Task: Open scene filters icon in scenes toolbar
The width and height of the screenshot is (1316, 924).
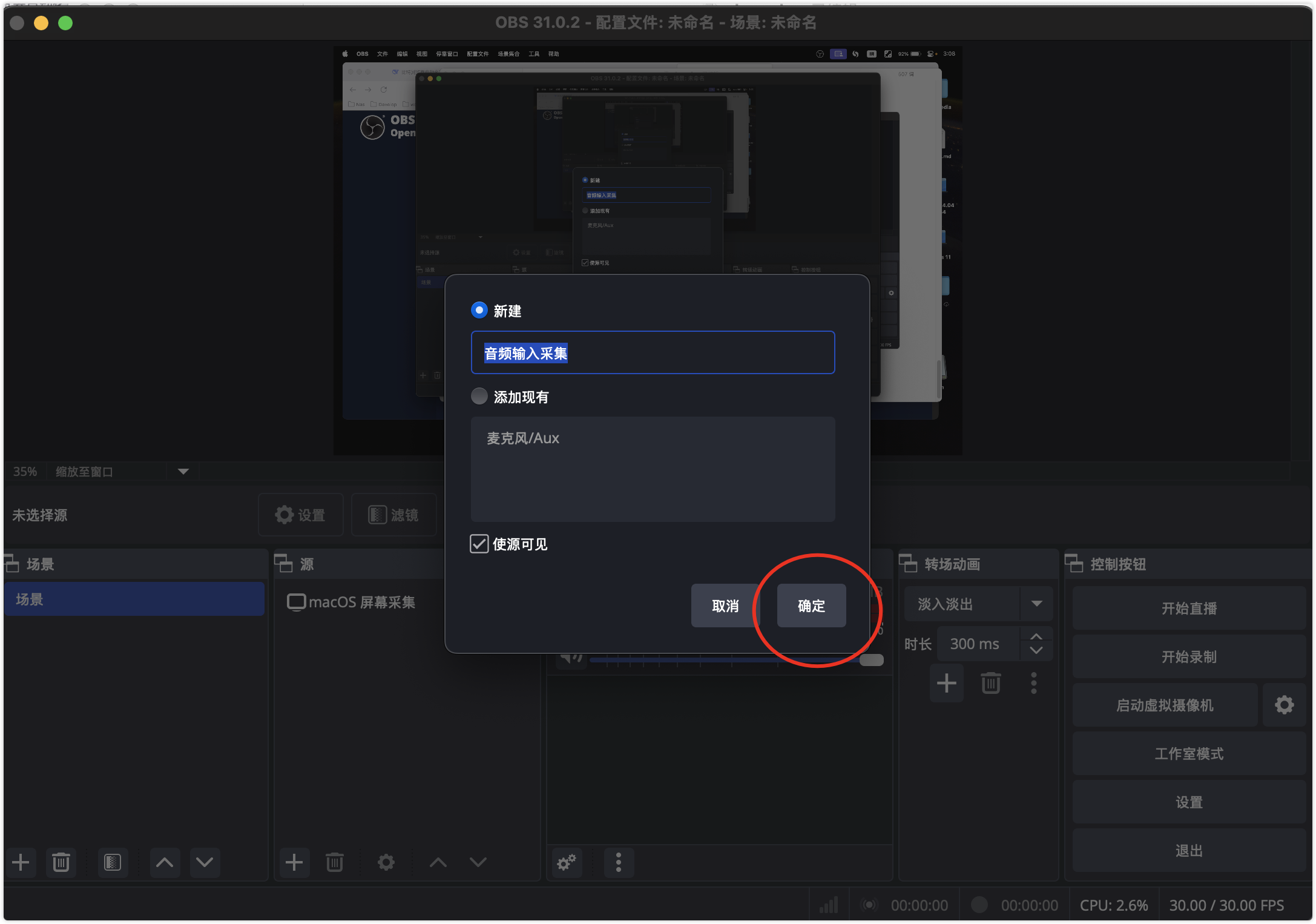Action: tap(113, 862)
